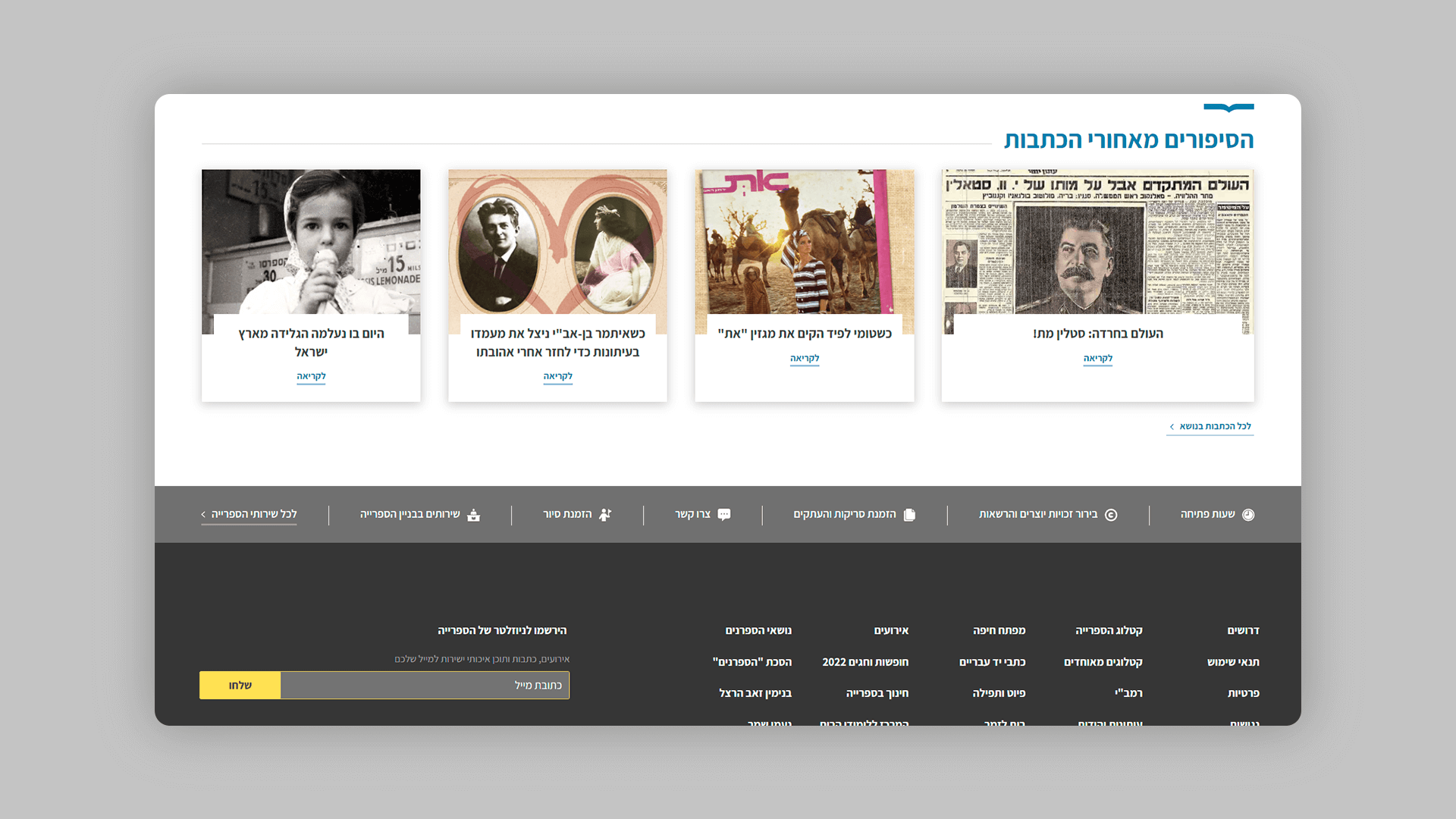Click the copyright icon in services bar
1456x819 pixels.
click(1111, 515)
